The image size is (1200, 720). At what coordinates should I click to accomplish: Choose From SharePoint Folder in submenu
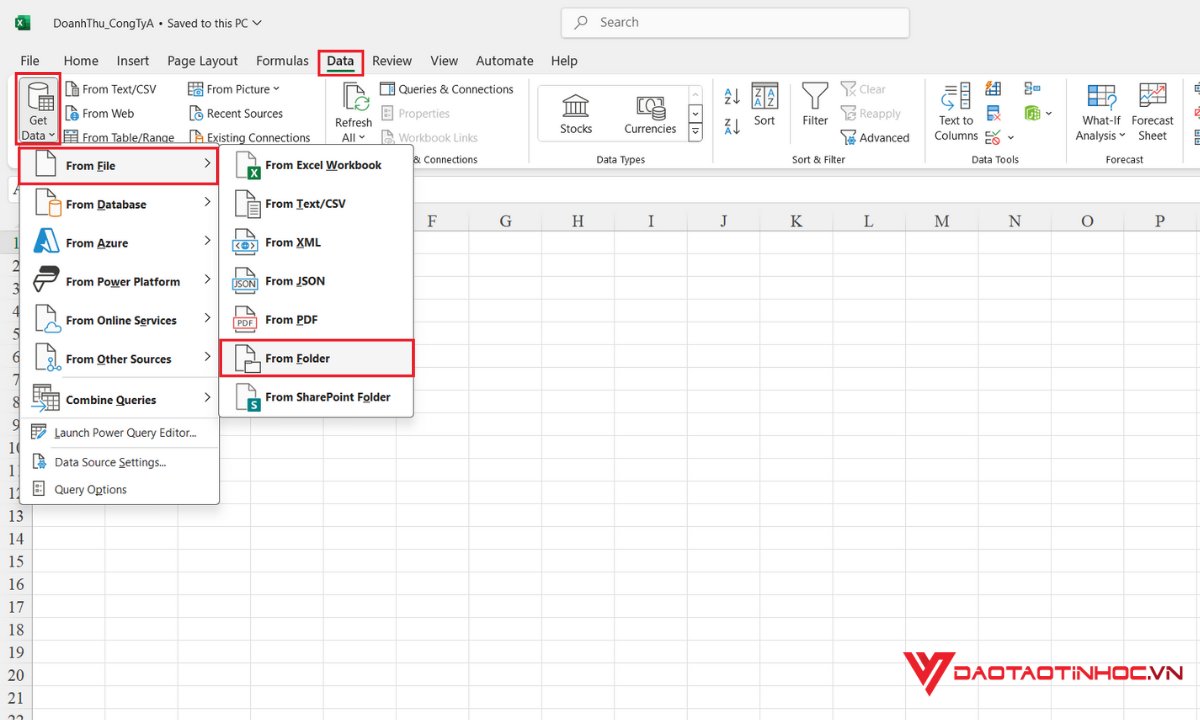pos(316,397)
